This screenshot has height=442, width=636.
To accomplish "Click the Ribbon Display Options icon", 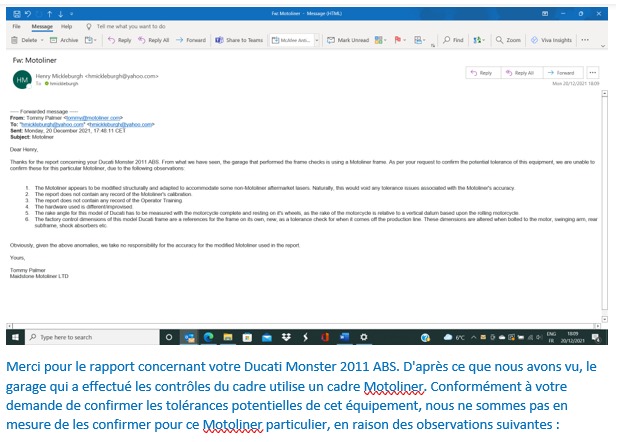I will (x=545, y=14).
